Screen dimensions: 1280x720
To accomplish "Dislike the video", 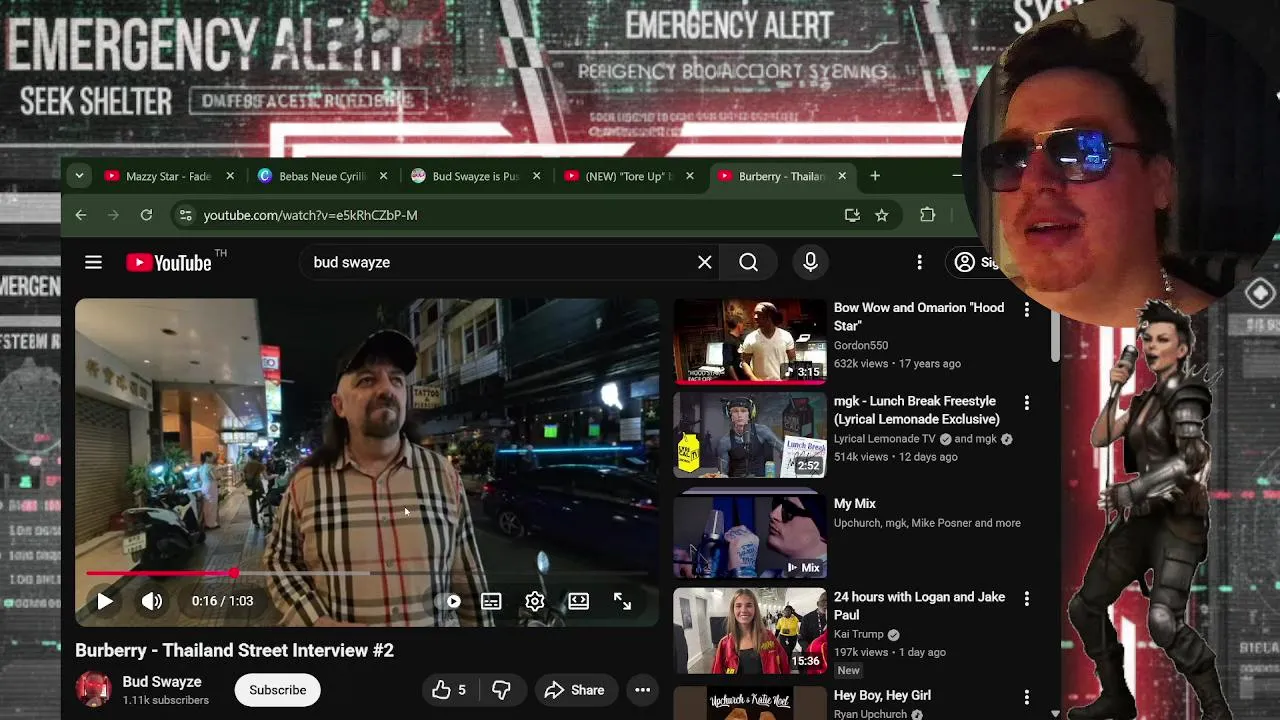I will pos(501,690).
